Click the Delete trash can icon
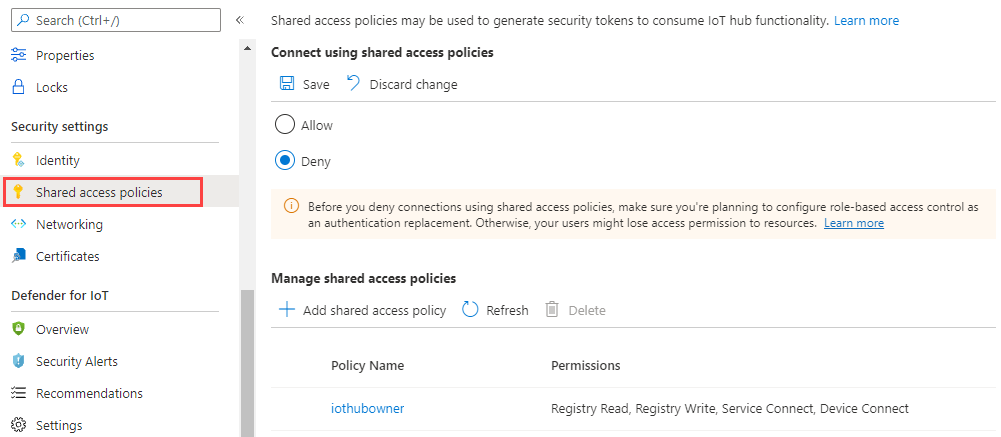Viewport: 1001px width, 437px height. tap(552, 310)
